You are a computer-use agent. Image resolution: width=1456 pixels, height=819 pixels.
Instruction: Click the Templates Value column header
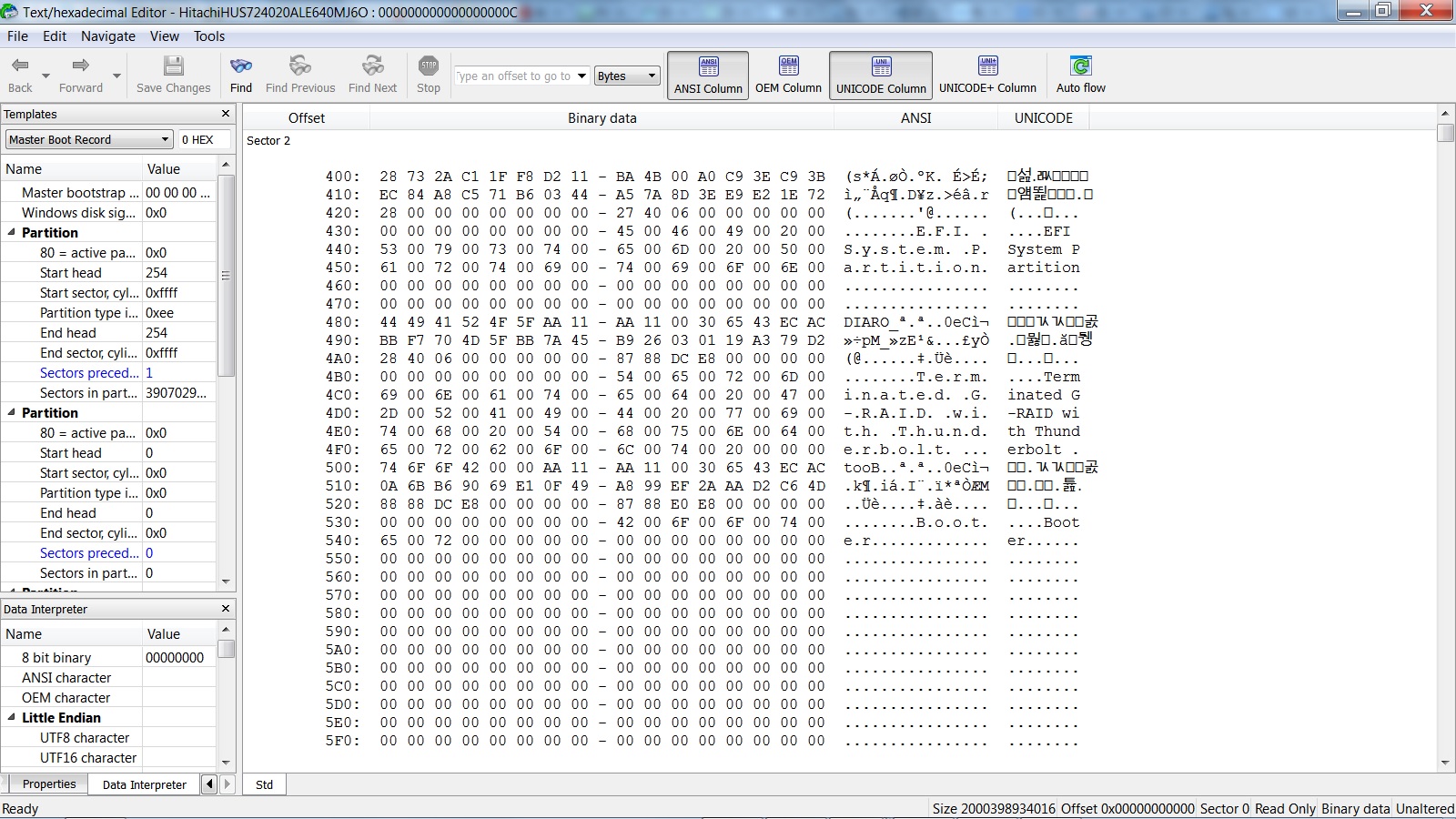click(179, 168)
